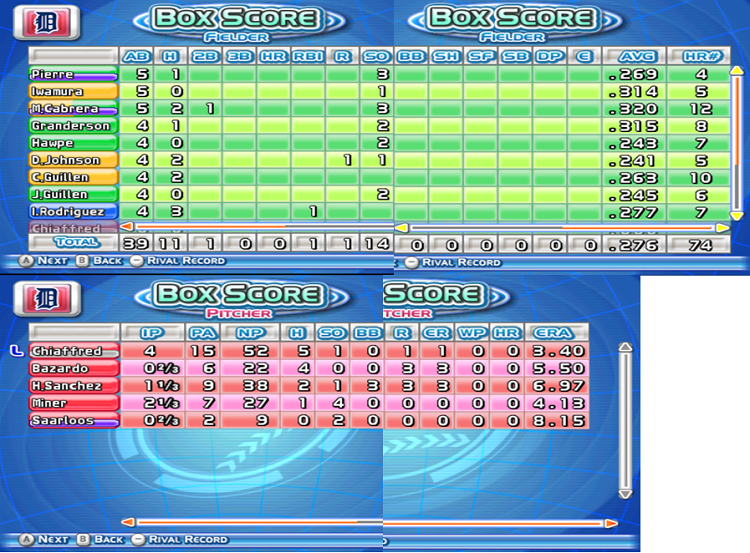Click the team total .276 average
Viewport: 750px width, 553px height.
click(x=634, y=245)
